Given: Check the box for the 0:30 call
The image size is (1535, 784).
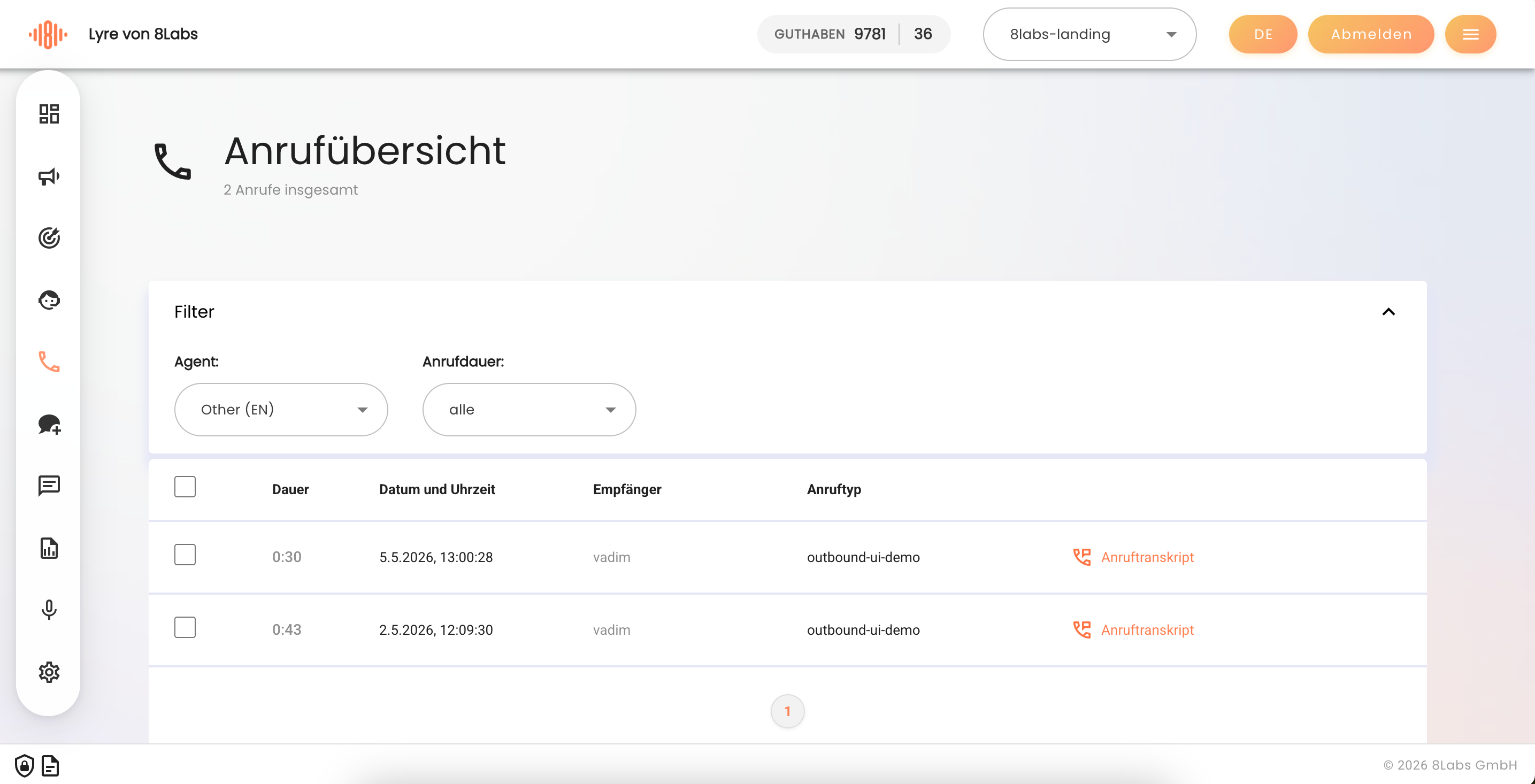Looking at the screenshot, I should 185,555.
